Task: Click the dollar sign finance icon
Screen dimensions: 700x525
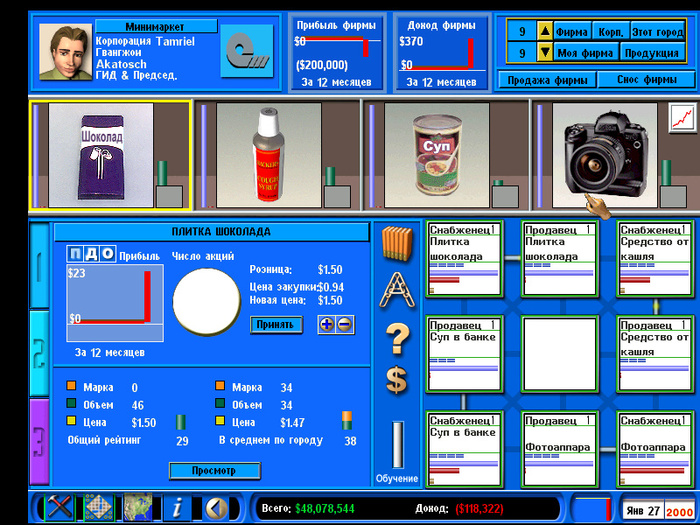Action: click(x=397, y=381)
